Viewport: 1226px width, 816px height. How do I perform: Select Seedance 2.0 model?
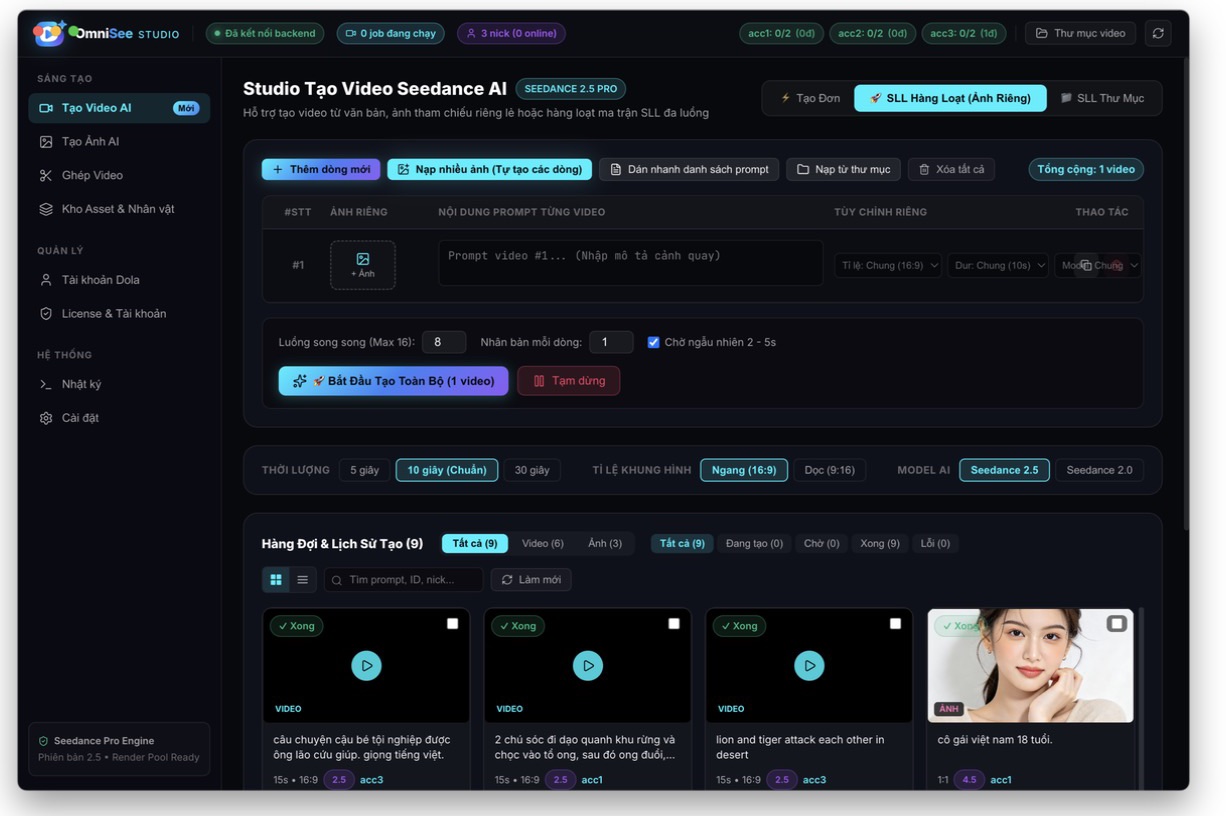pyautogui.click(x=1099, y=470)
